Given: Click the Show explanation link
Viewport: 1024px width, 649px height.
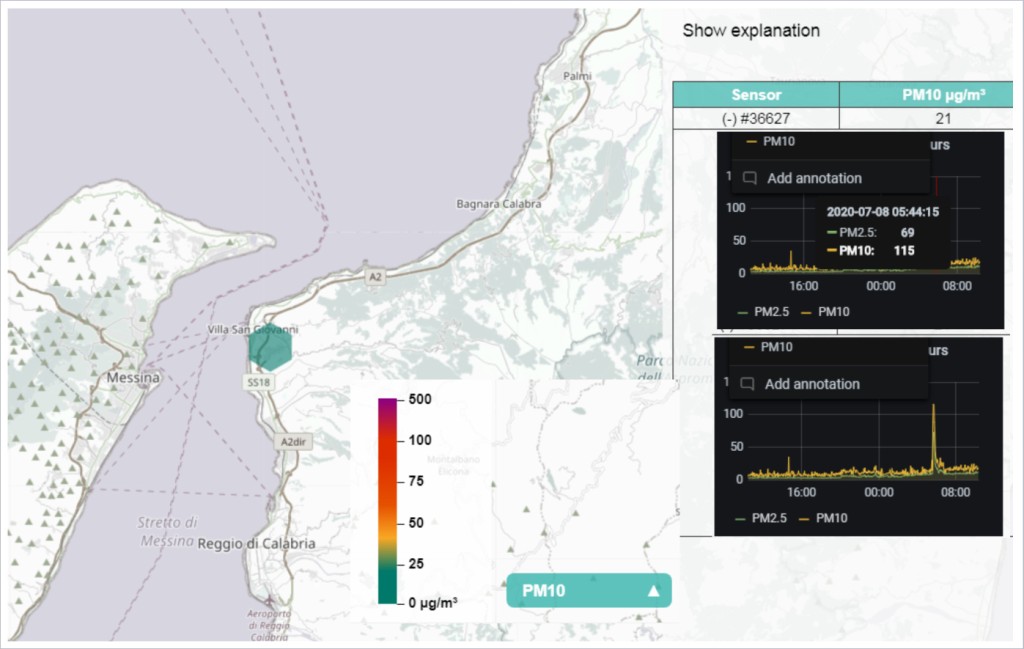Looking at the screenshot, I should [x=751, y=31].
